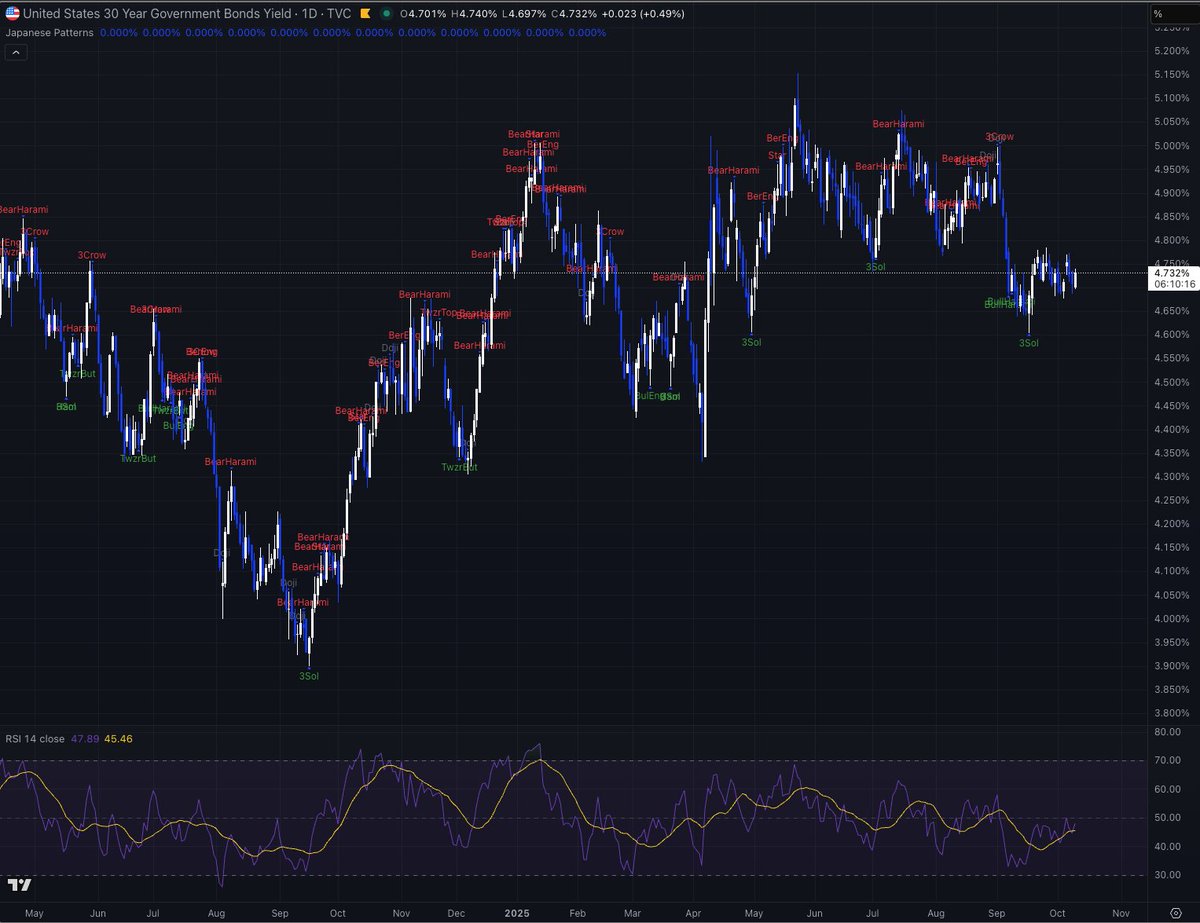Click the green 3Sol label near July 2025
Viewport: 1200px width, 923px height.
(x=876, y=267)
